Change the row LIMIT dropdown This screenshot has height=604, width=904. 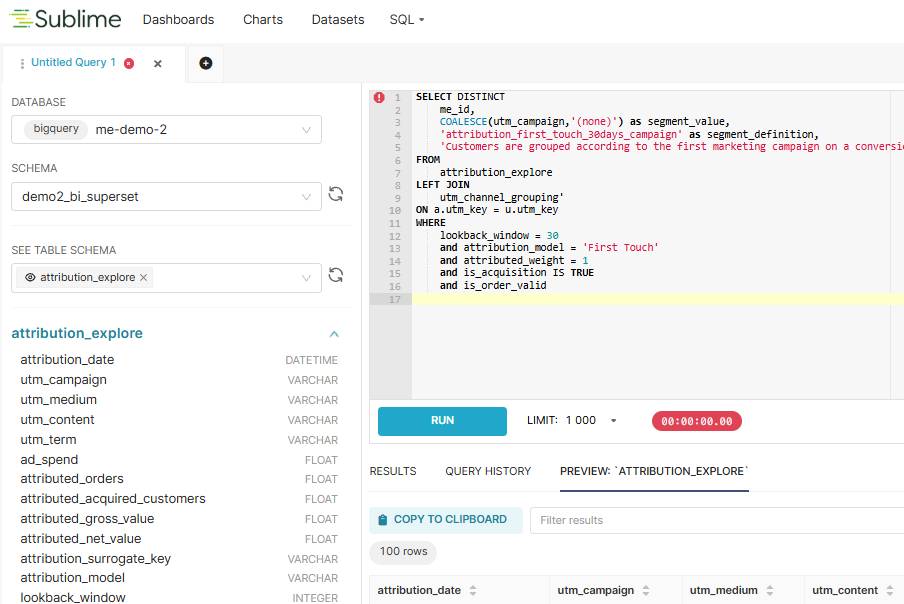click(x=613, y=421)
